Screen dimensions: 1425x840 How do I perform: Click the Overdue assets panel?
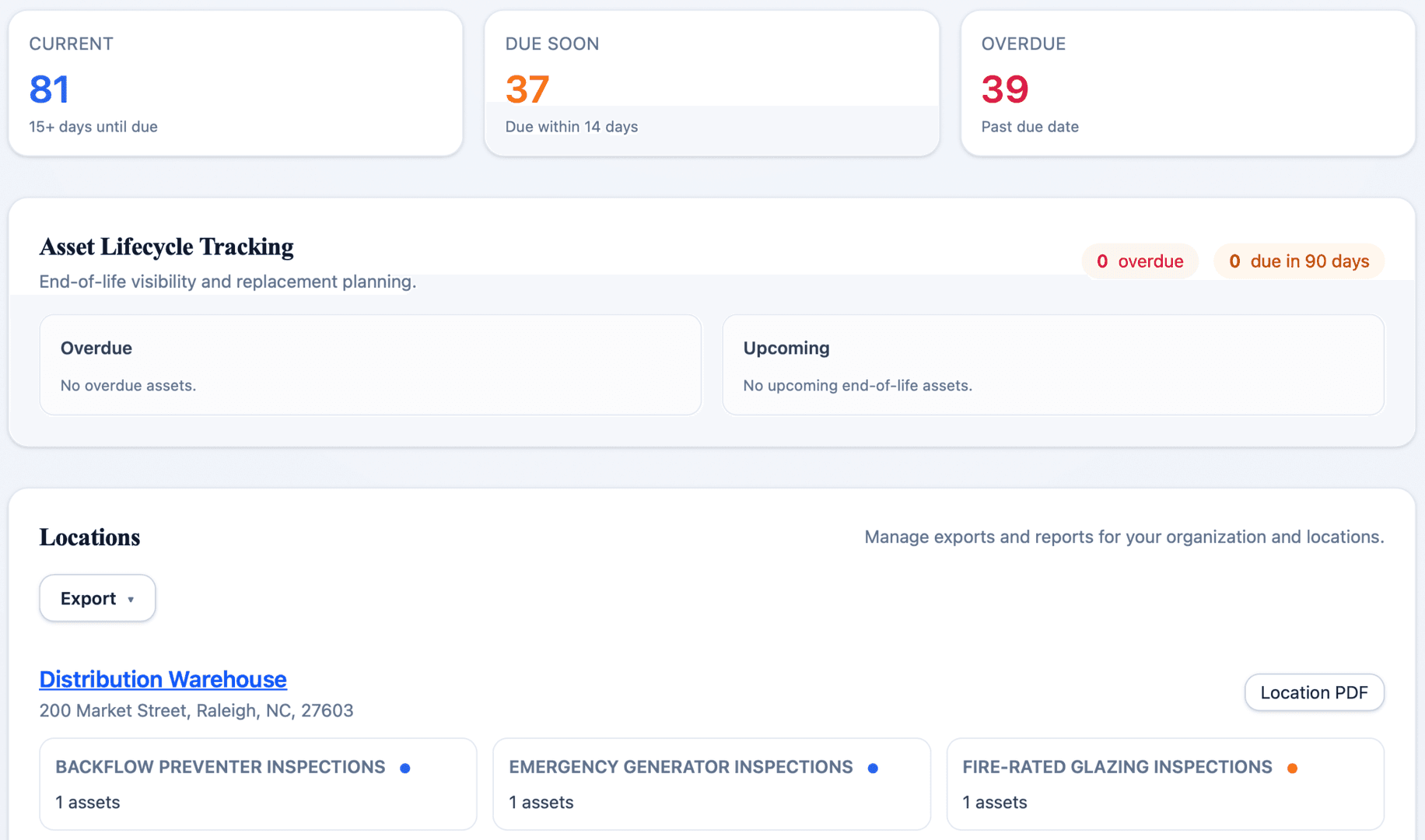(370, 365)
